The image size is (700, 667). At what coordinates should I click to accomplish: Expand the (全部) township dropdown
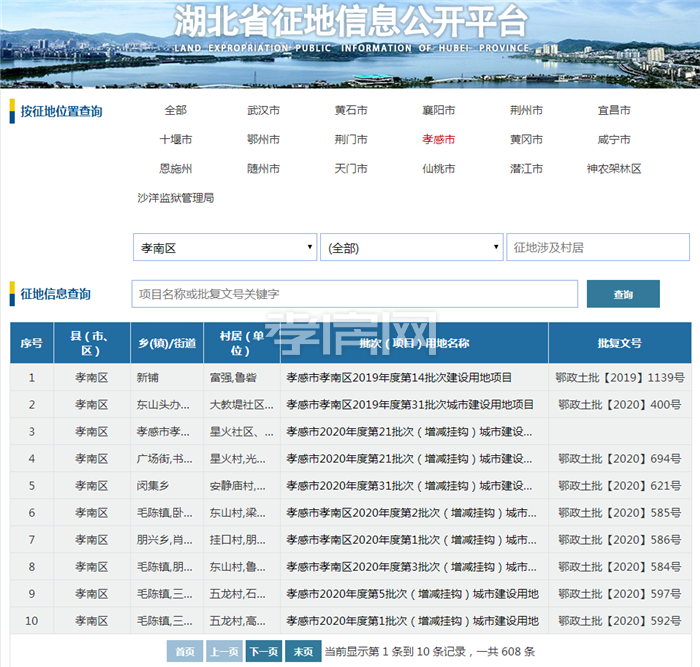(x=411, y=247)
